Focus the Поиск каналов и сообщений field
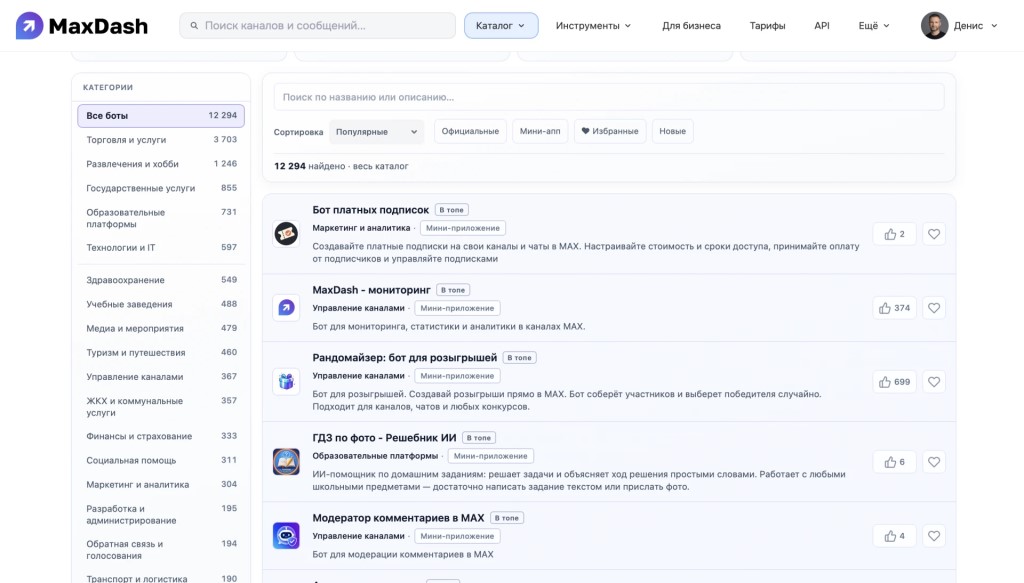The height and width of the screenshot is (583, 1024). (x=317, y=25)
